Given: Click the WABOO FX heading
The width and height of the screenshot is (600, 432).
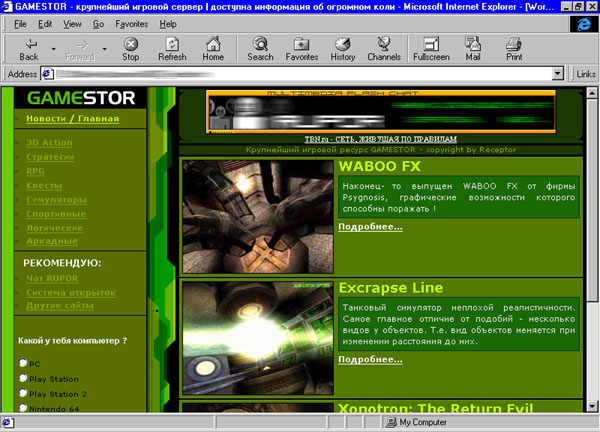Looking at the screenshot, I should tap(380, 166).
